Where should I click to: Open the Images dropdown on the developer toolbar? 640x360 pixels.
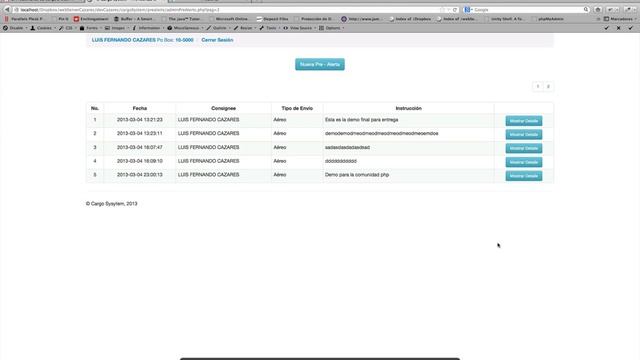pos(116,28)
